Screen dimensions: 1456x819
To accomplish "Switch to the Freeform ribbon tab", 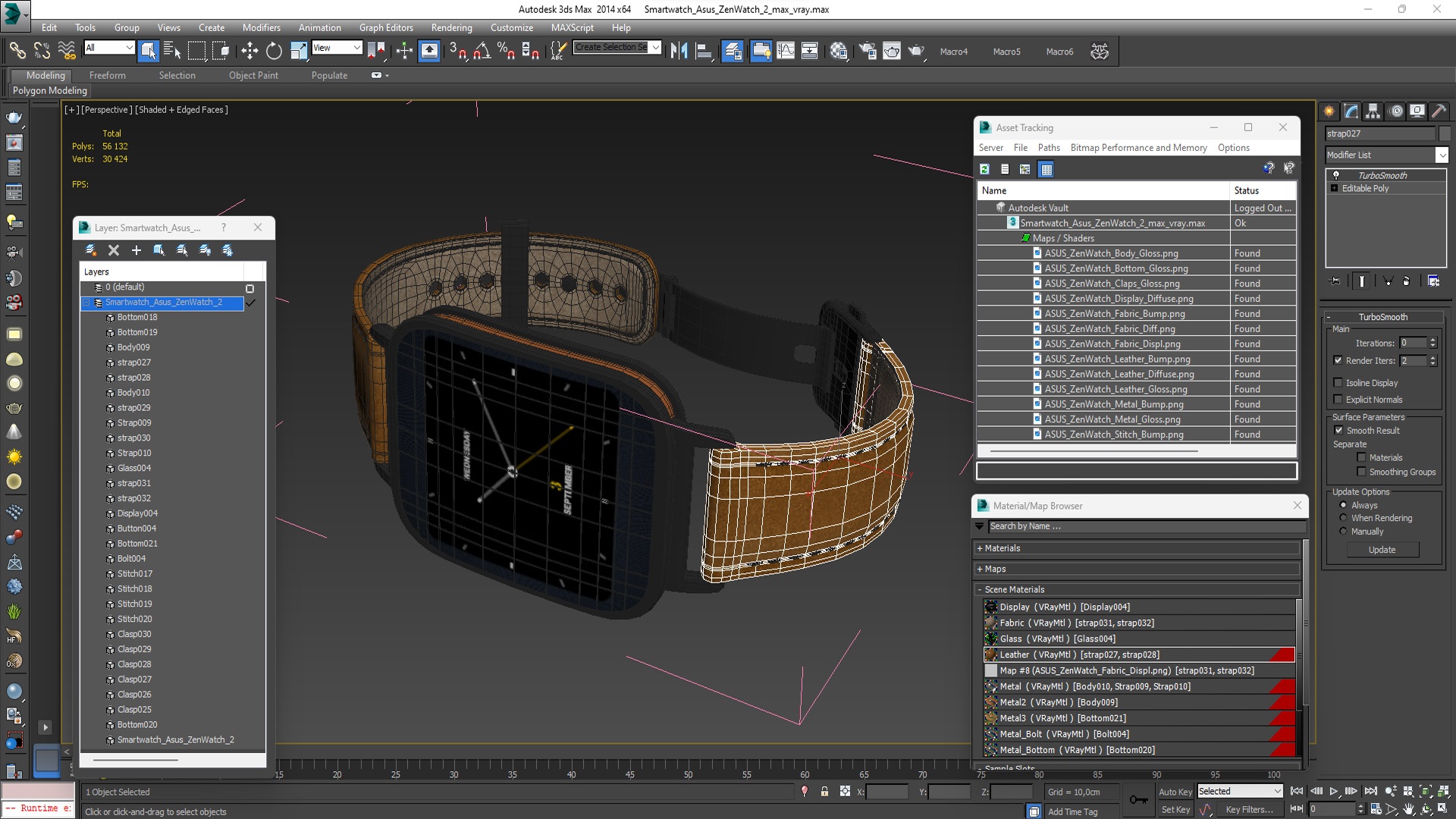I will click(x=107, y=75).
